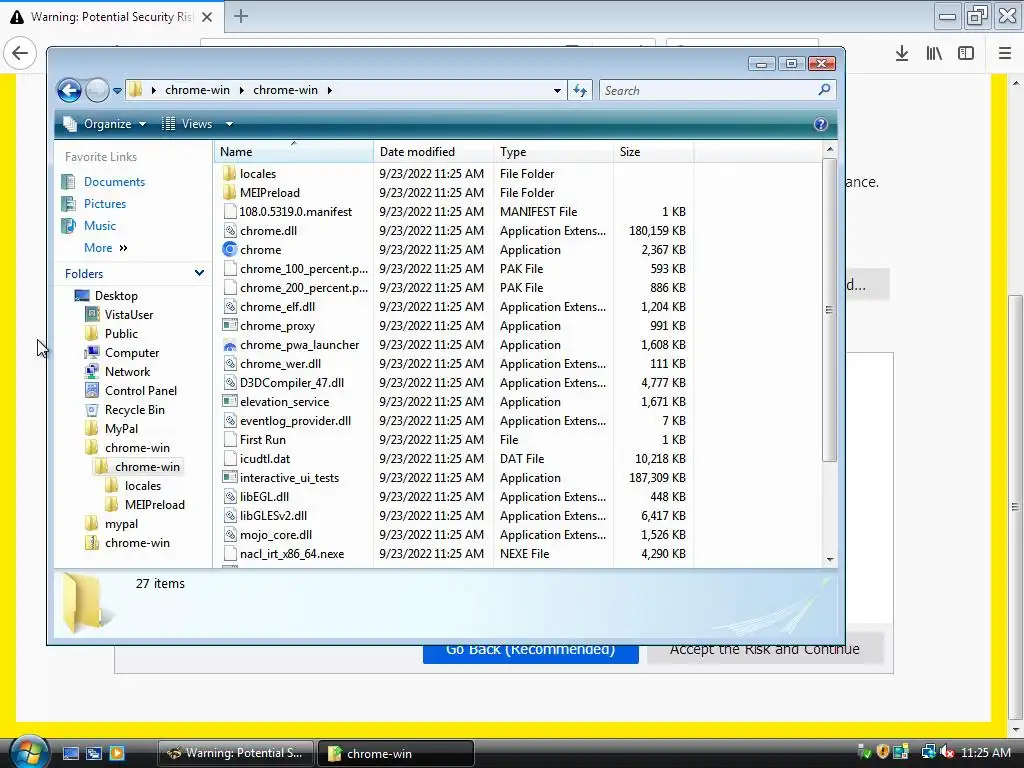Sort by Size column header

(x=653, y=152)
